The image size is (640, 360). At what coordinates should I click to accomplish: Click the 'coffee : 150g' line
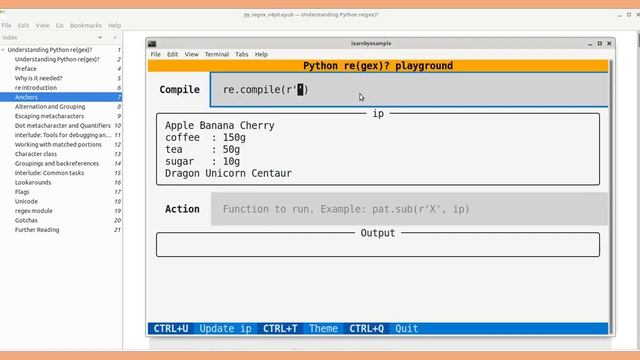(205, 138)
